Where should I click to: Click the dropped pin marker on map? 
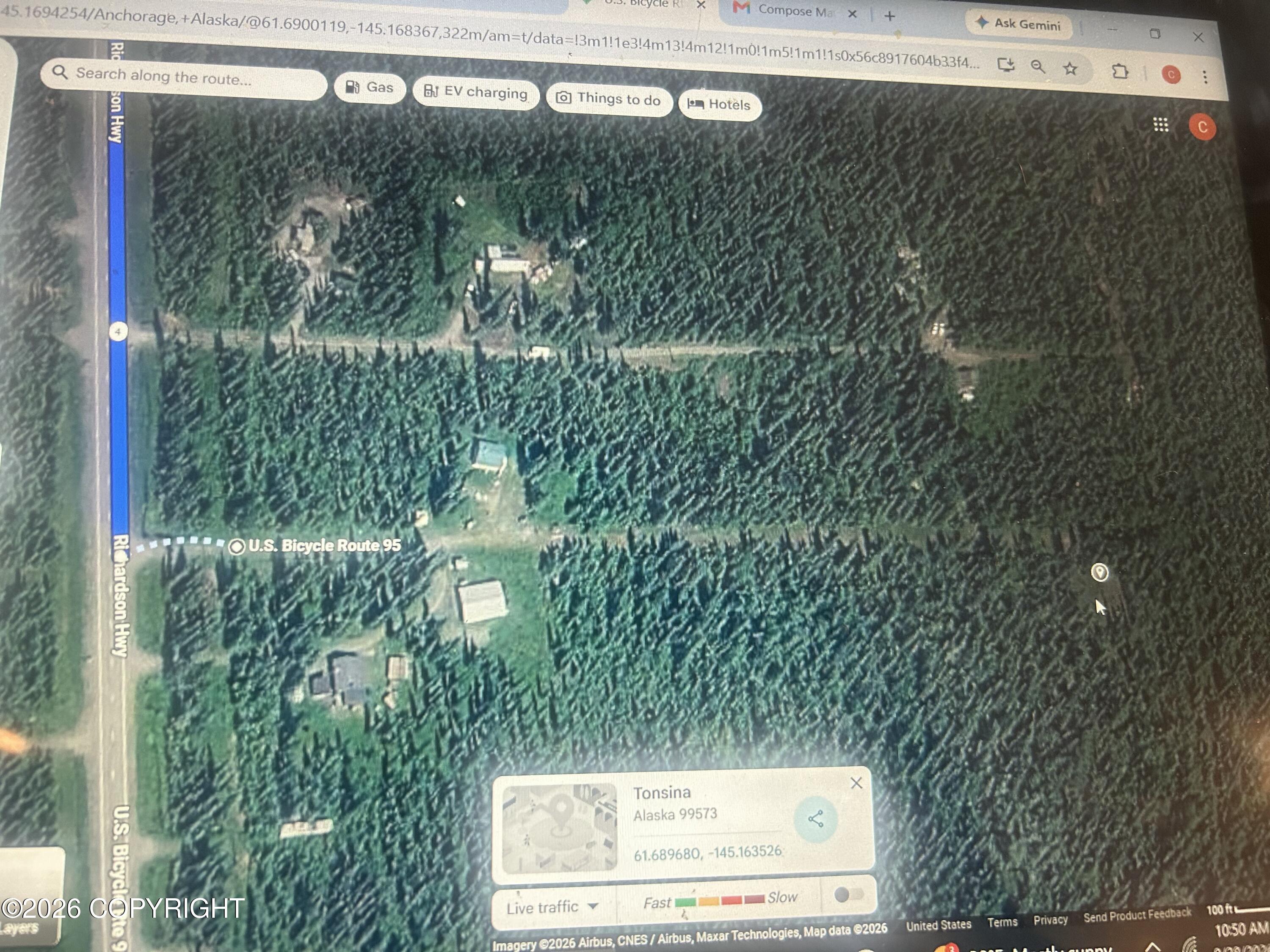(1099, 572)
